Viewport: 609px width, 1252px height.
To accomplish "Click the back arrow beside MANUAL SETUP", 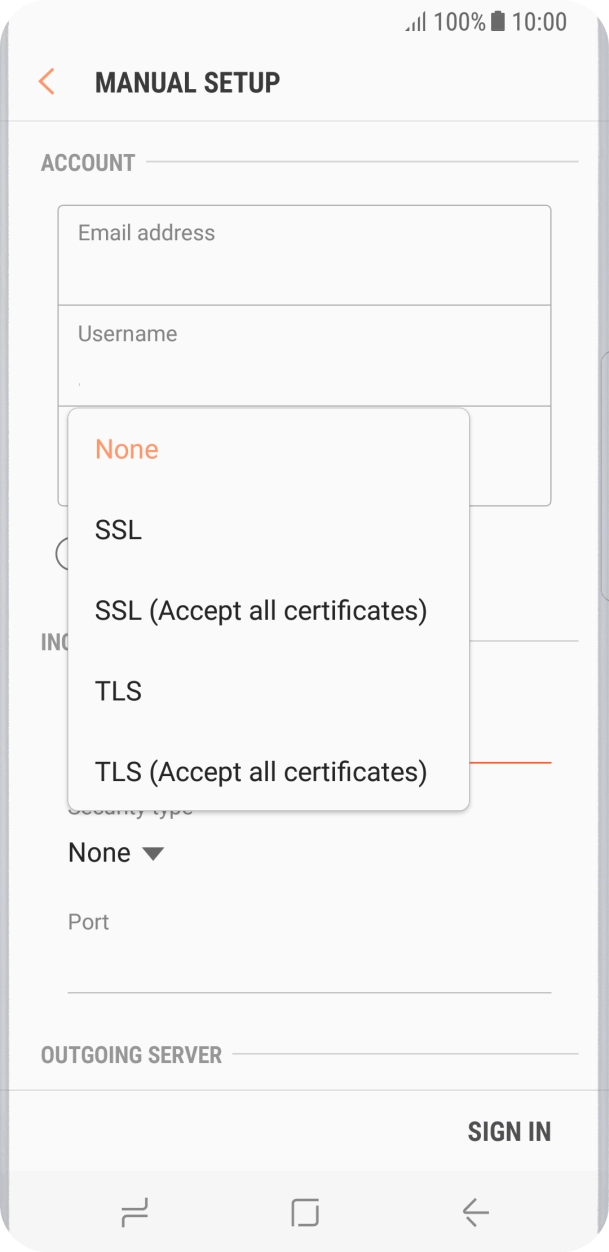I will click(x=46, y=81).
